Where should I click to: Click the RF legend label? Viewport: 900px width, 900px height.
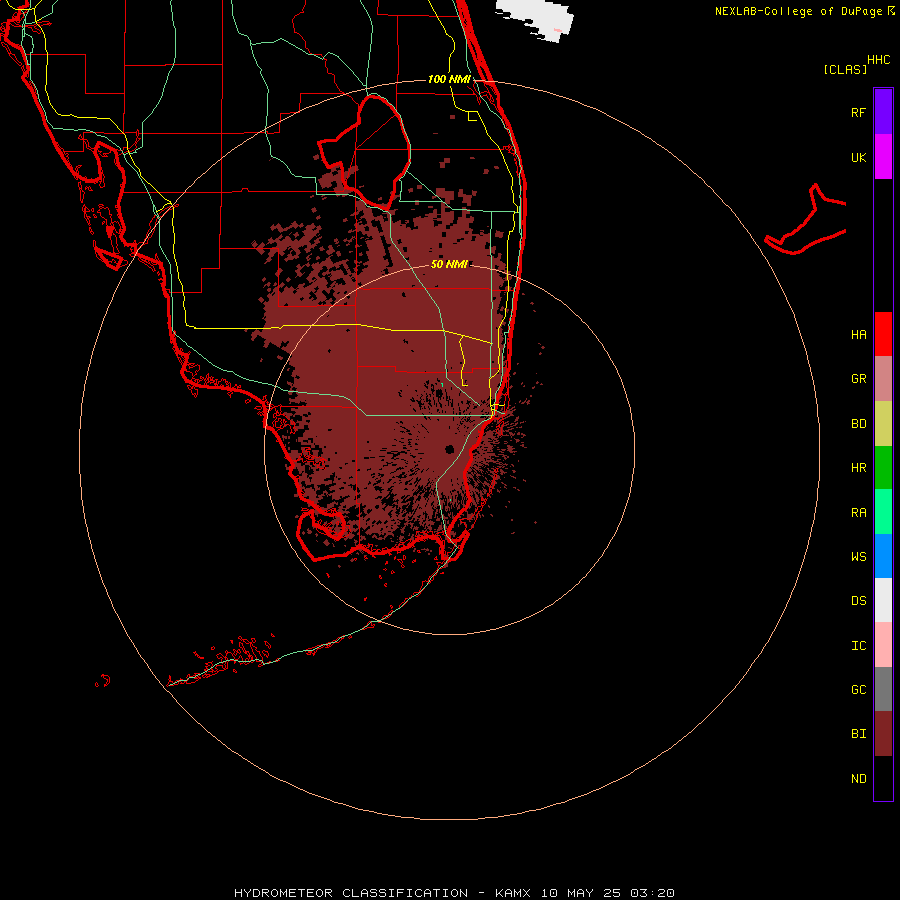(x=858, y=112)
